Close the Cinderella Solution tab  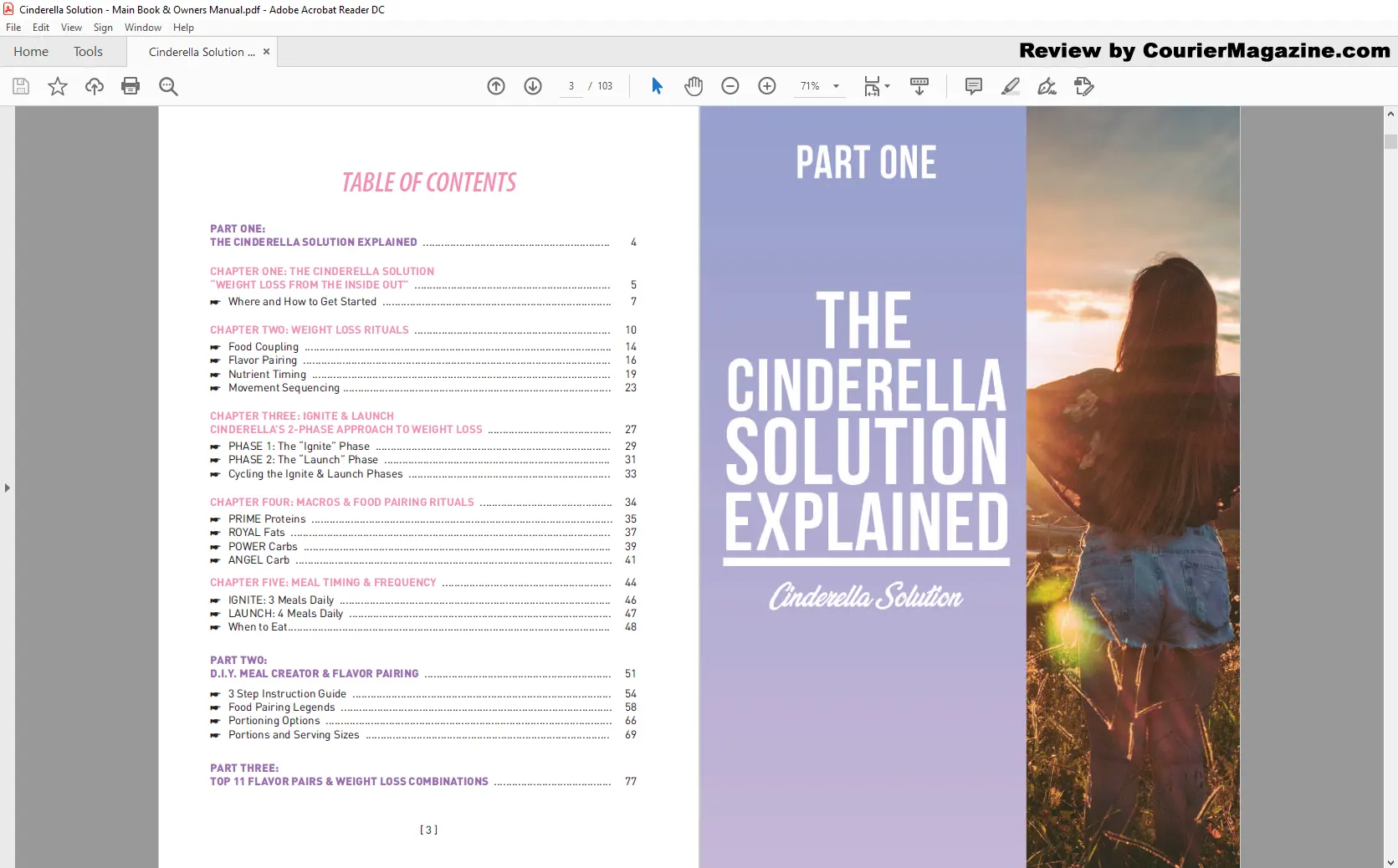click(x=266, y=52)
